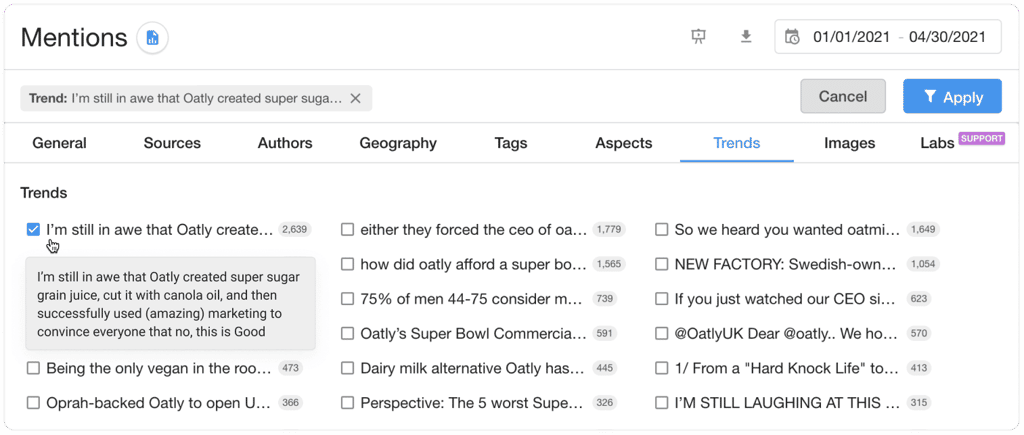
Task: Click the 623 count badge
Action: (x=919, y=299)
